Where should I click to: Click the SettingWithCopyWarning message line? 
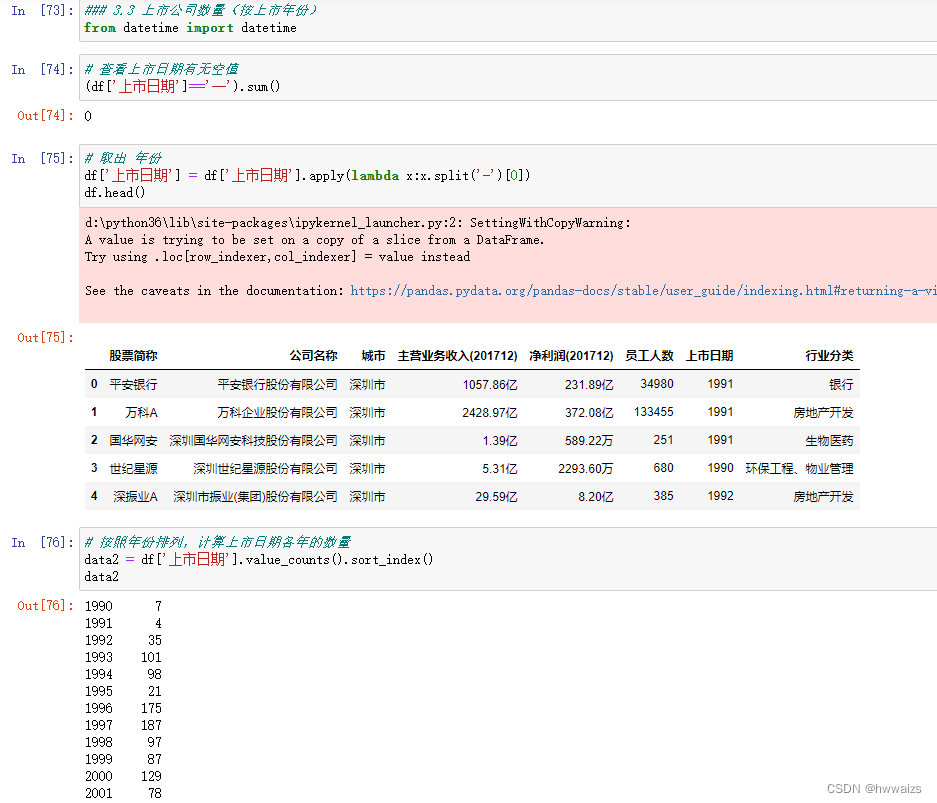click(x=357, y=223)
